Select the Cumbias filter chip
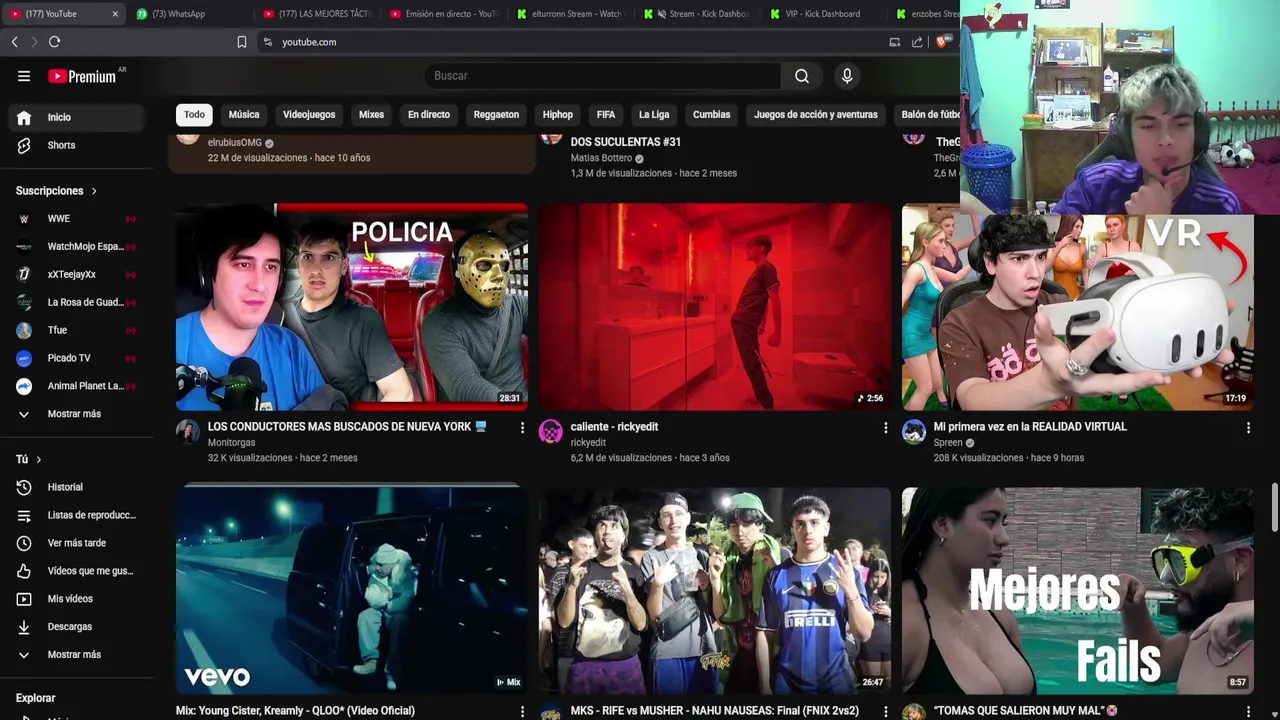This screenshot has width=1280, height=720. (x=712, y=114)
